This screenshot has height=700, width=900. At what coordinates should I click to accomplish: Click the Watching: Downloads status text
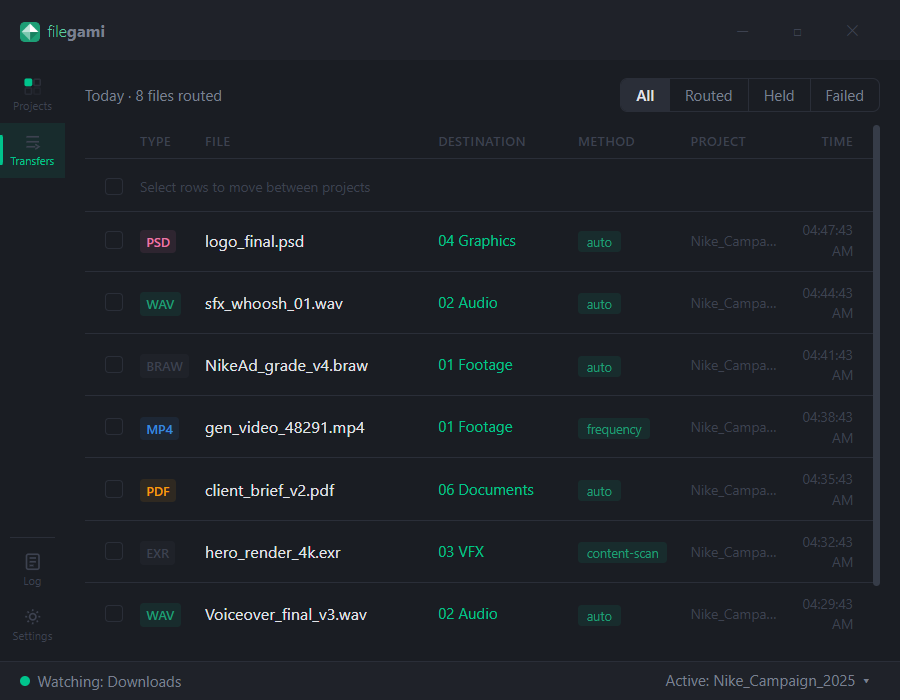pos(109,681)
